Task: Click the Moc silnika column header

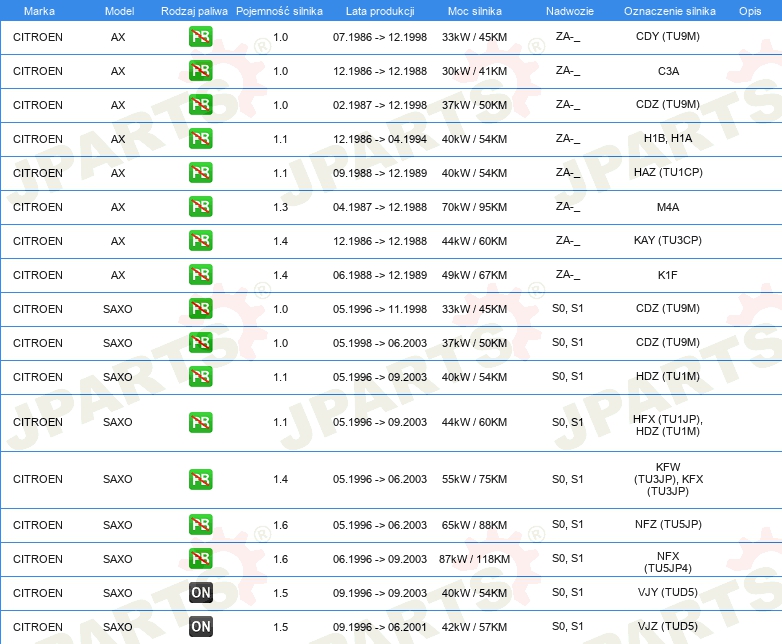Action: click(474, 11)
